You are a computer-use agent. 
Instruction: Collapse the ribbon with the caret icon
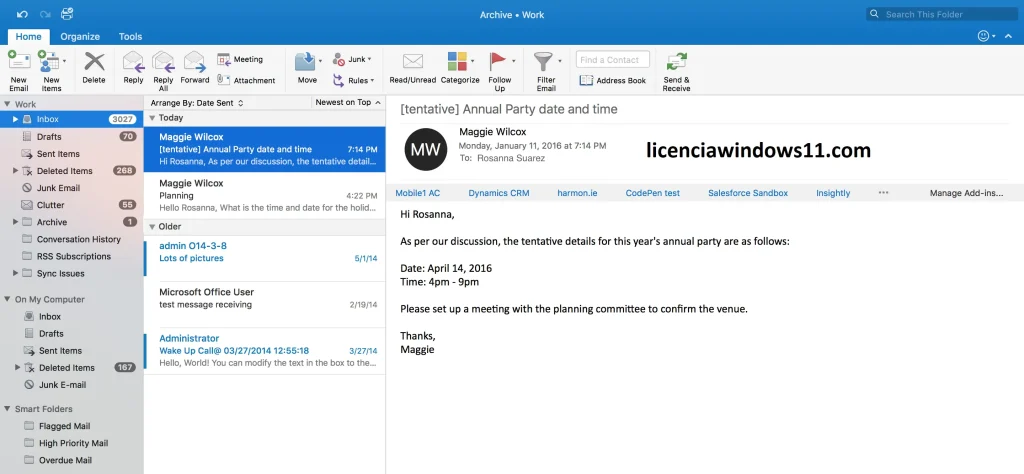1010,36
